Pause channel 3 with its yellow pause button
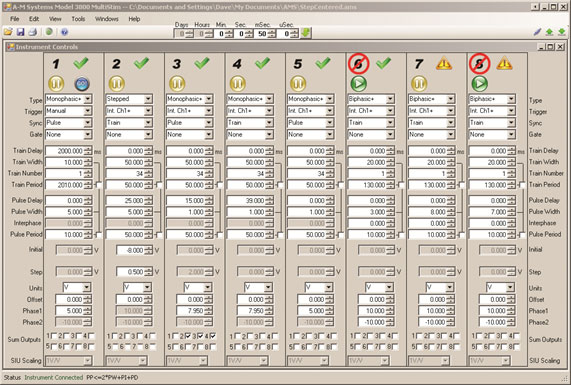 pos(177,84)
